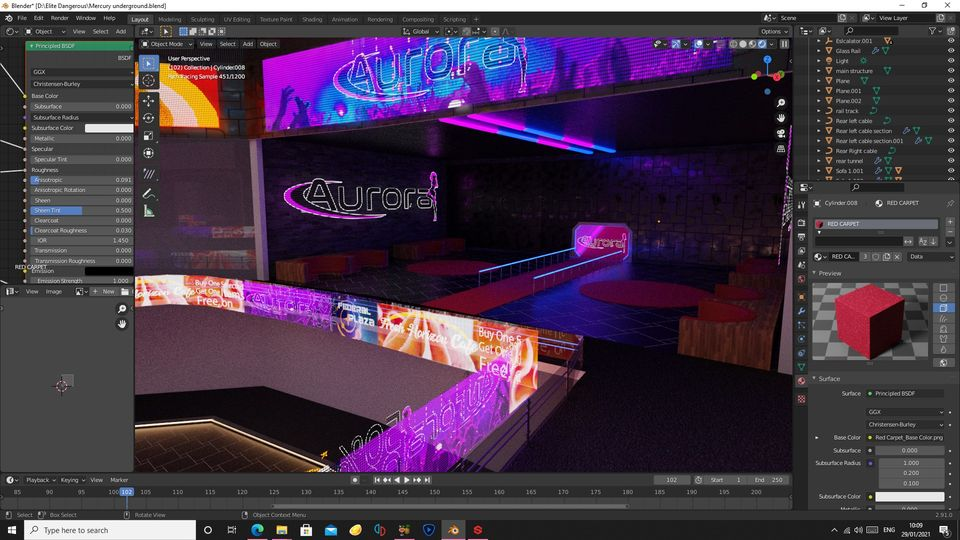Click the Subsurface Color white swatch in properties

[909, 497]
